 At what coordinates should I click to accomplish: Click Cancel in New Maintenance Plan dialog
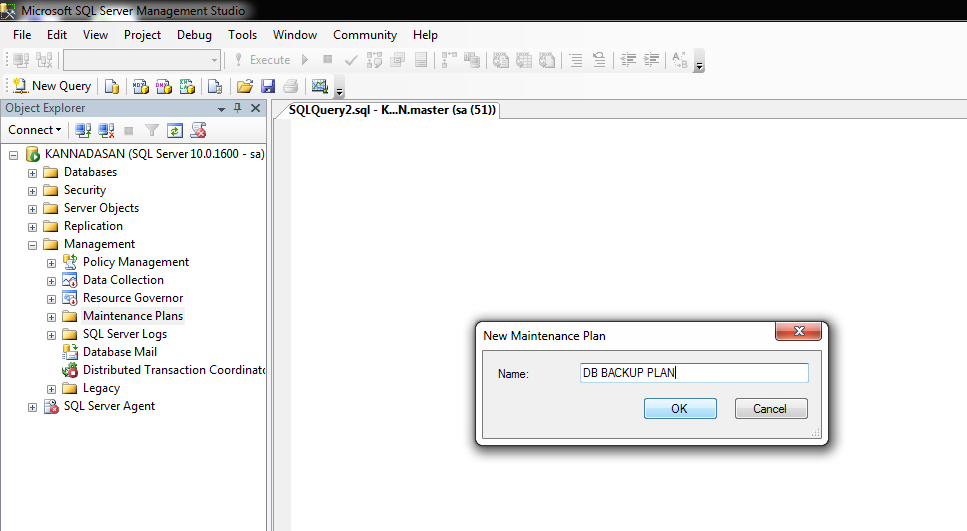(771, 408)
